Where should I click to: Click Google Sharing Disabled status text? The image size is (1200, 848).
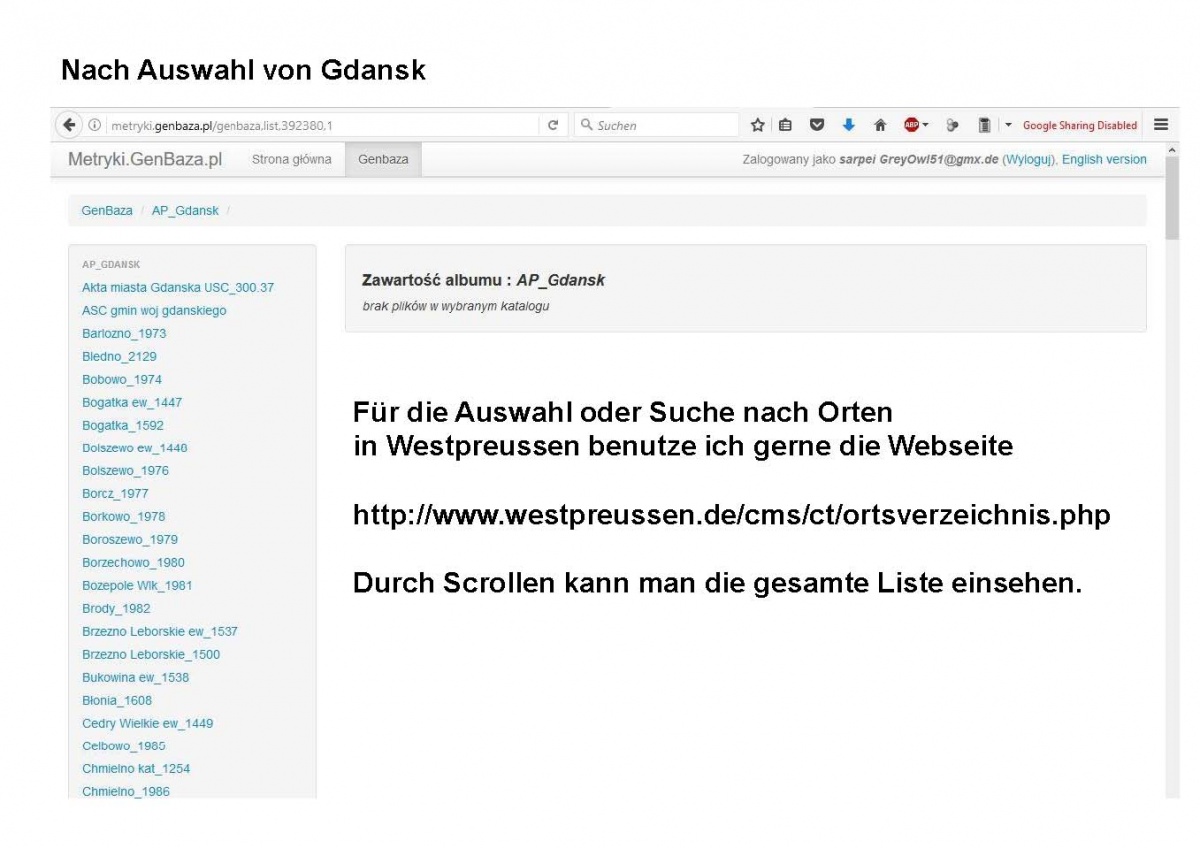click(1080, 126)
